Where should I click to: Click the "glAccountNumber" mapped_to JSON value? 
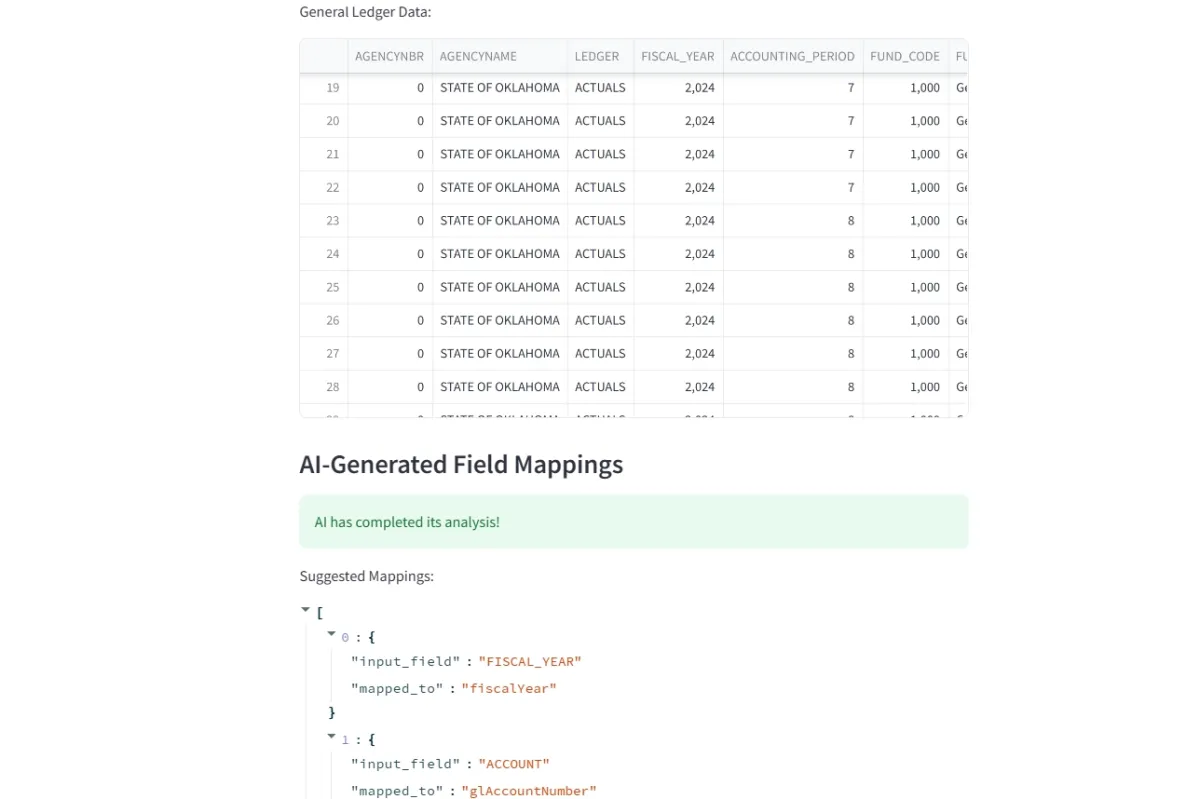(x=529, y=791)
